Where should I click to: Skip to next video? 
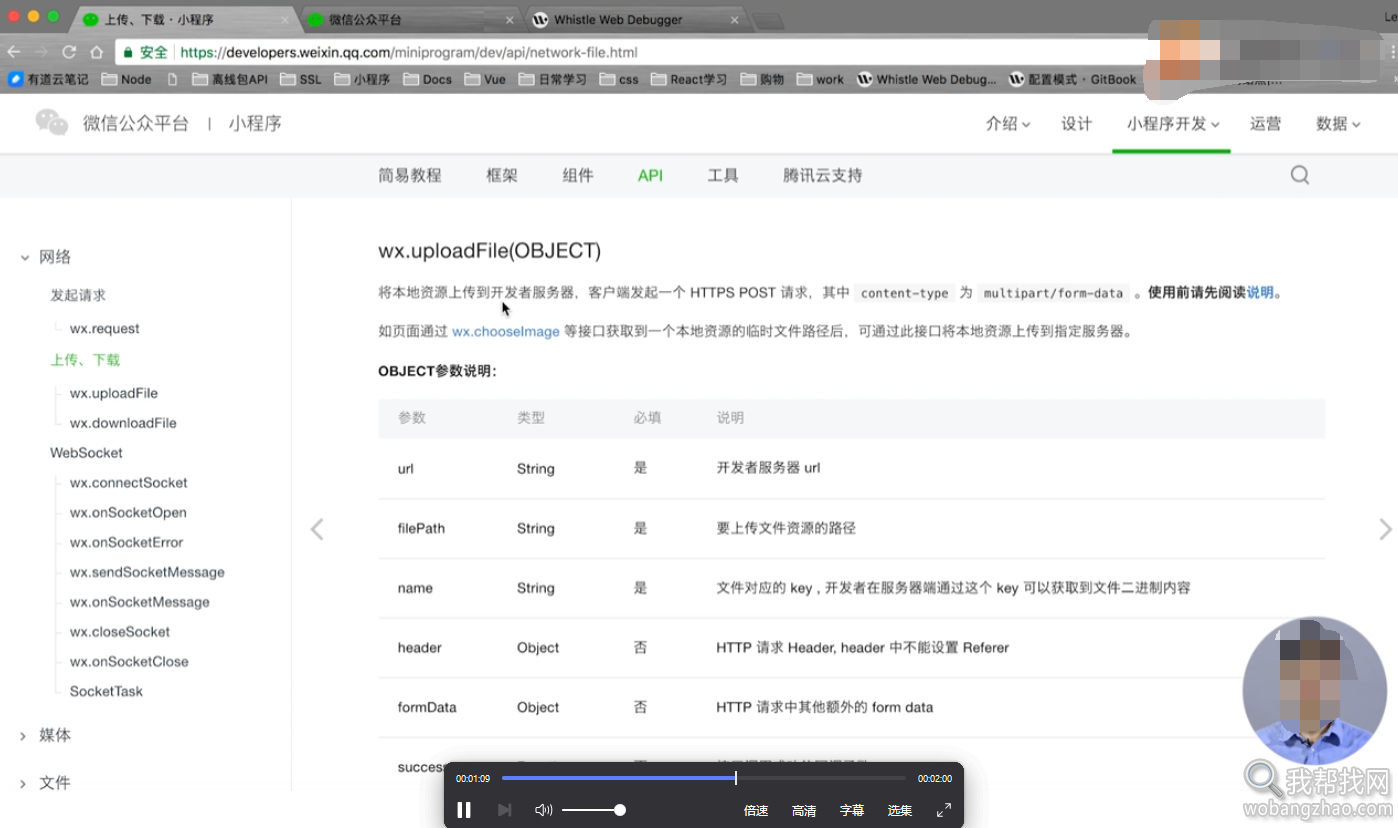click(505, 810)
